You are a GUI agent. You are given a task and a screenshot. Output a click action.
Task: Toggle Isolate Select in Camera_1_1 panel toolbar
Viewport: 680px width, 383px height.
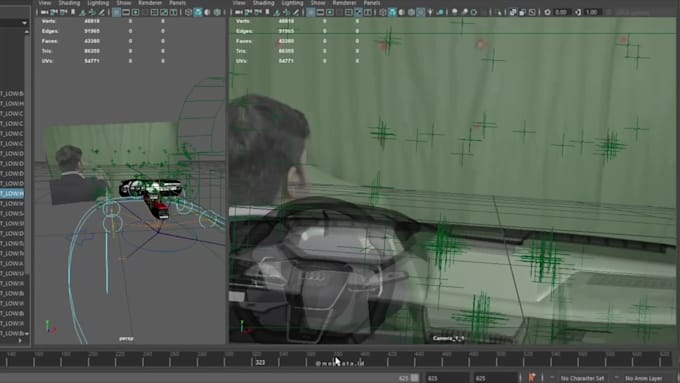(x=499, y=12)
